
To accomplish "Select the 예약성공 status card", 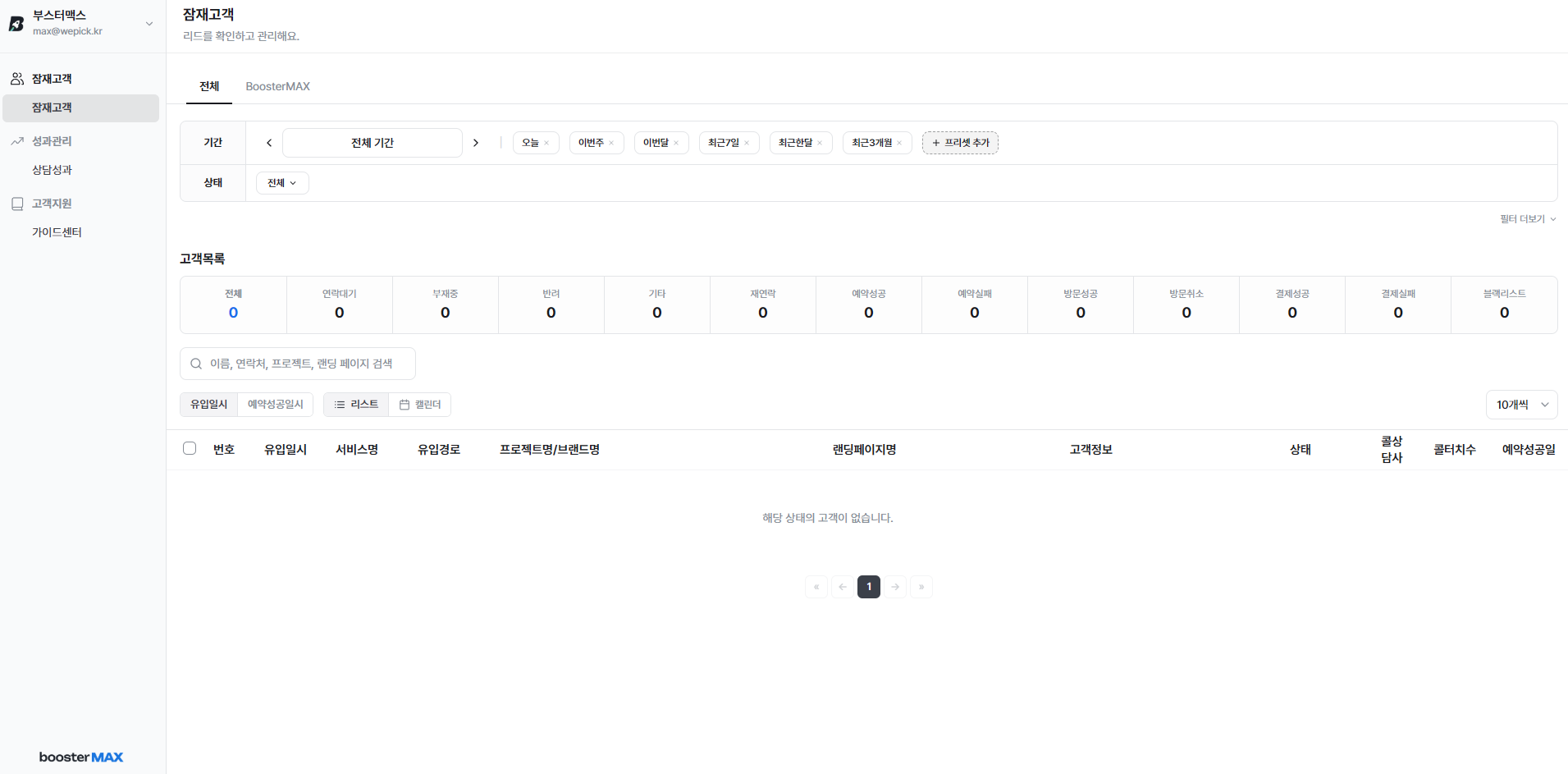I will (869, 305).
